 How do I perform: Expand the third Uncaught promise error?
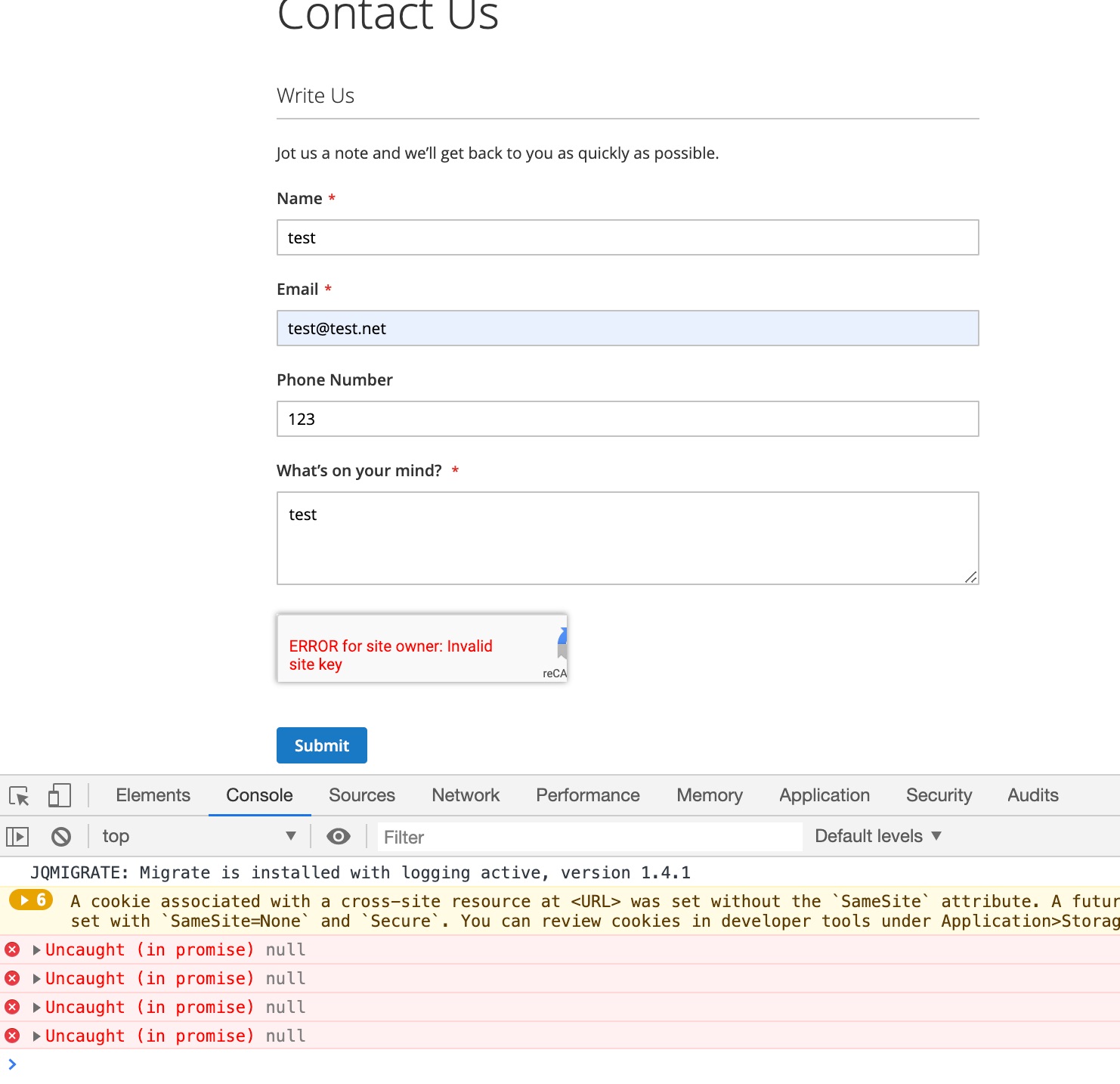pyautogui.click(x=36, y=1008)
